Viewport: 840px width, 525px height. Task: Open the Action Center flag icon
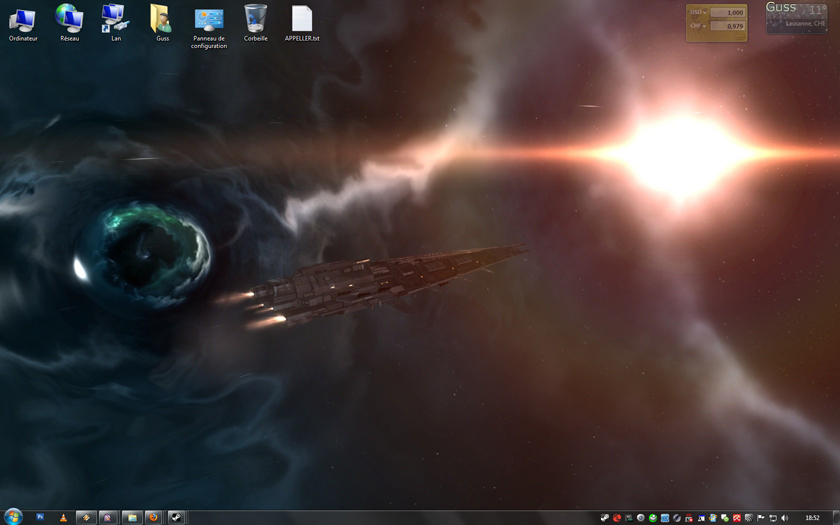tap(761, 518)
